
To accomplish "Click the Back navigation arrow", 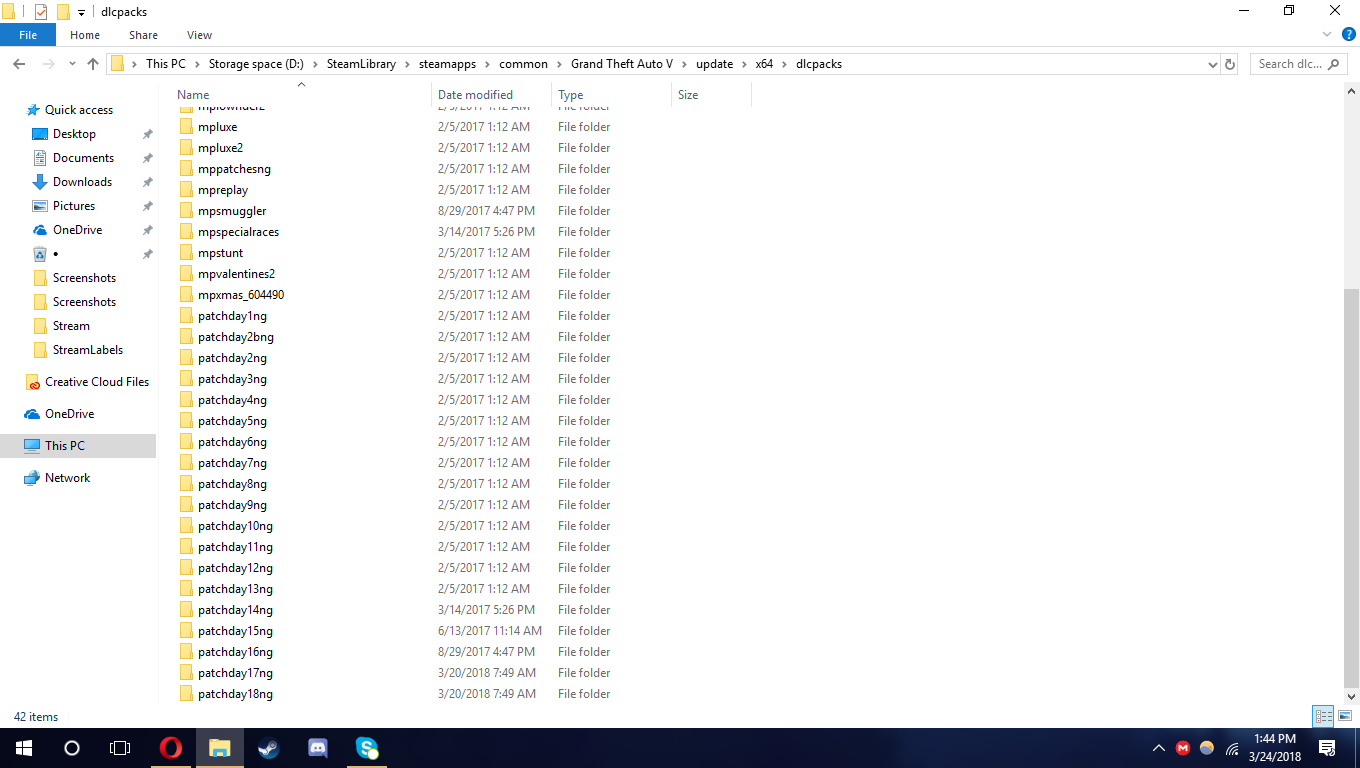I will click(19, 64).
